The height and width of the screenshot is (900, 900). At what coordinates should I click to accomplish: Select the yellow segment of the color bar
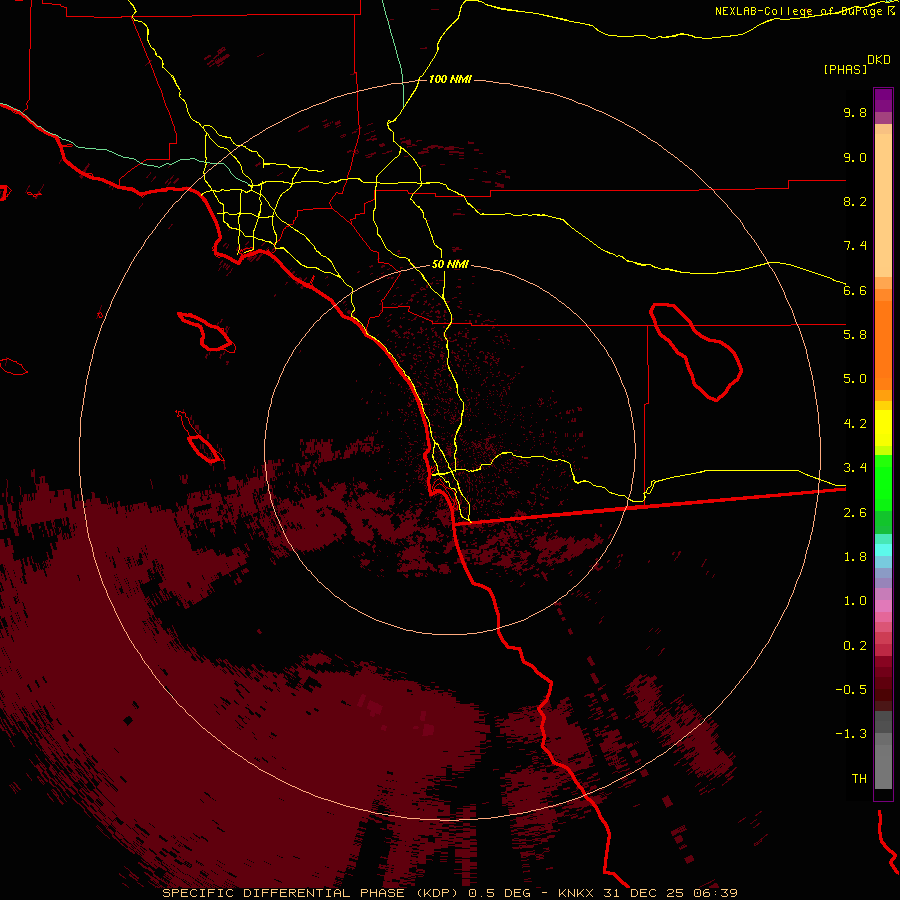click(883, 428)
